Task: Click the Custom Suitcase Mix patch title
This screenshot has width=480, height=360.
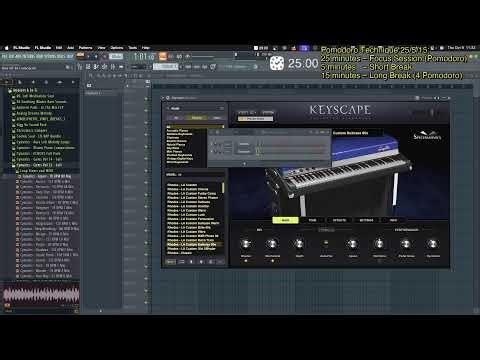Action: click(350, 133)
